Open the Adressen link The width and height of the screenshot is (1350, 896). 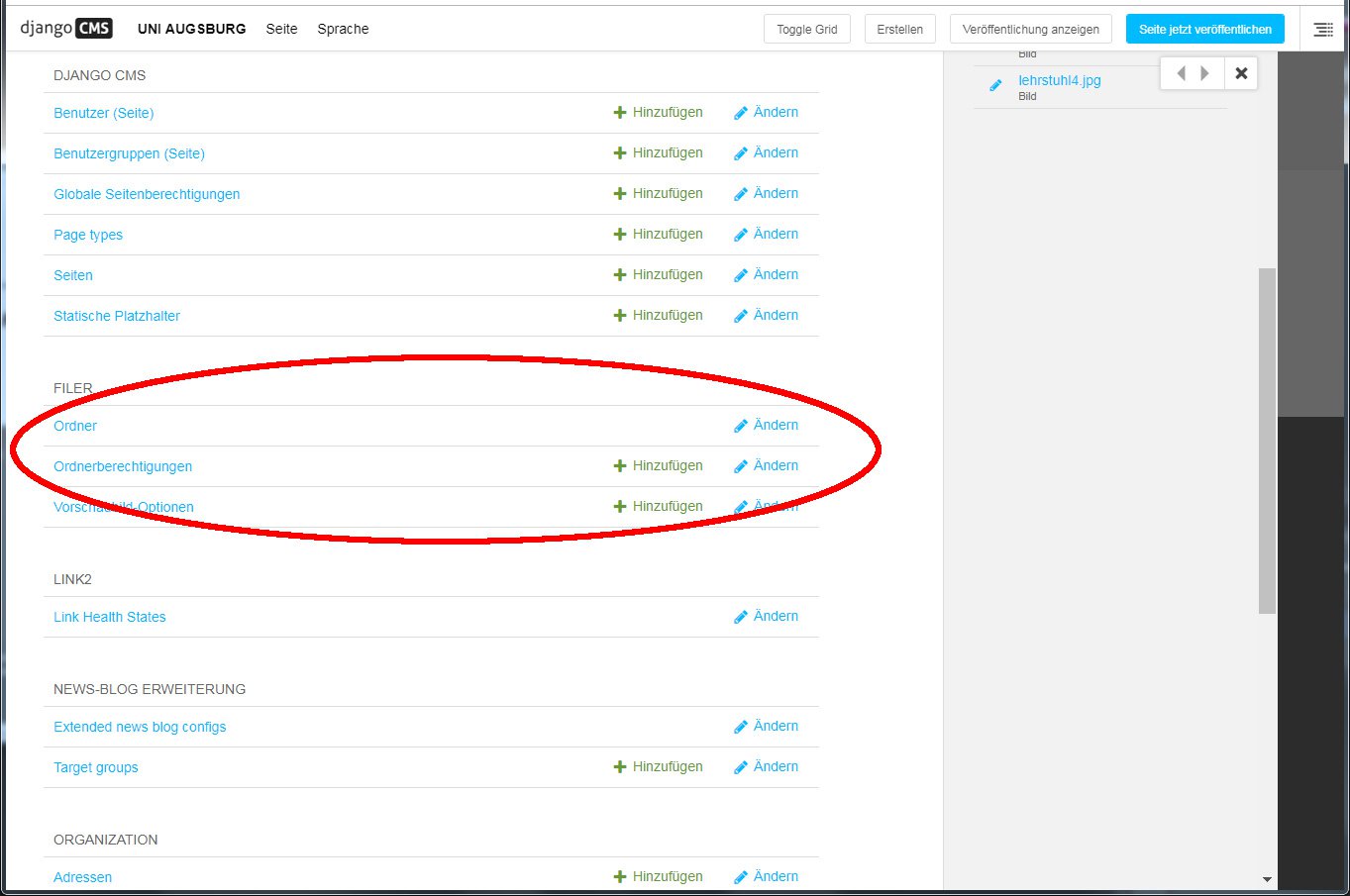tap(82, 877)
